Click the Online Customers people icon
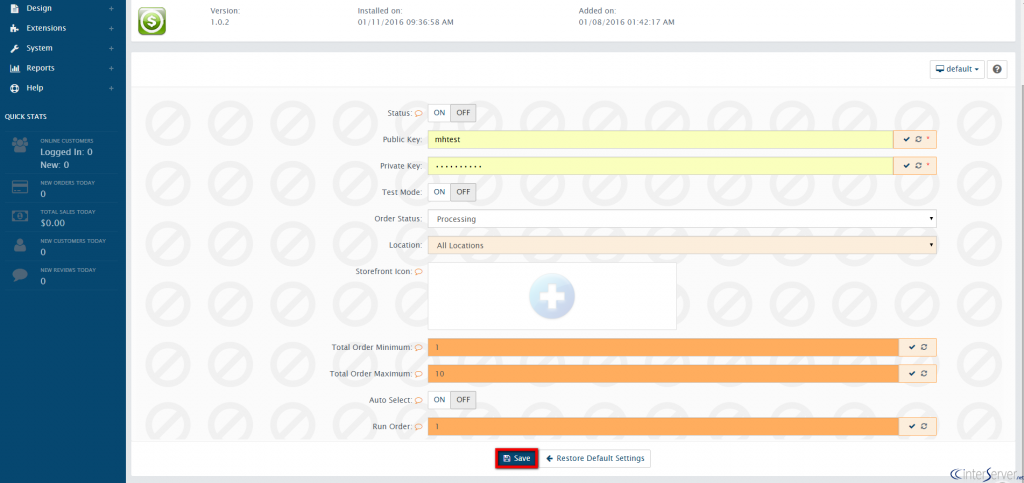The height and width of the screenshot is (483, 1024). 20,145
